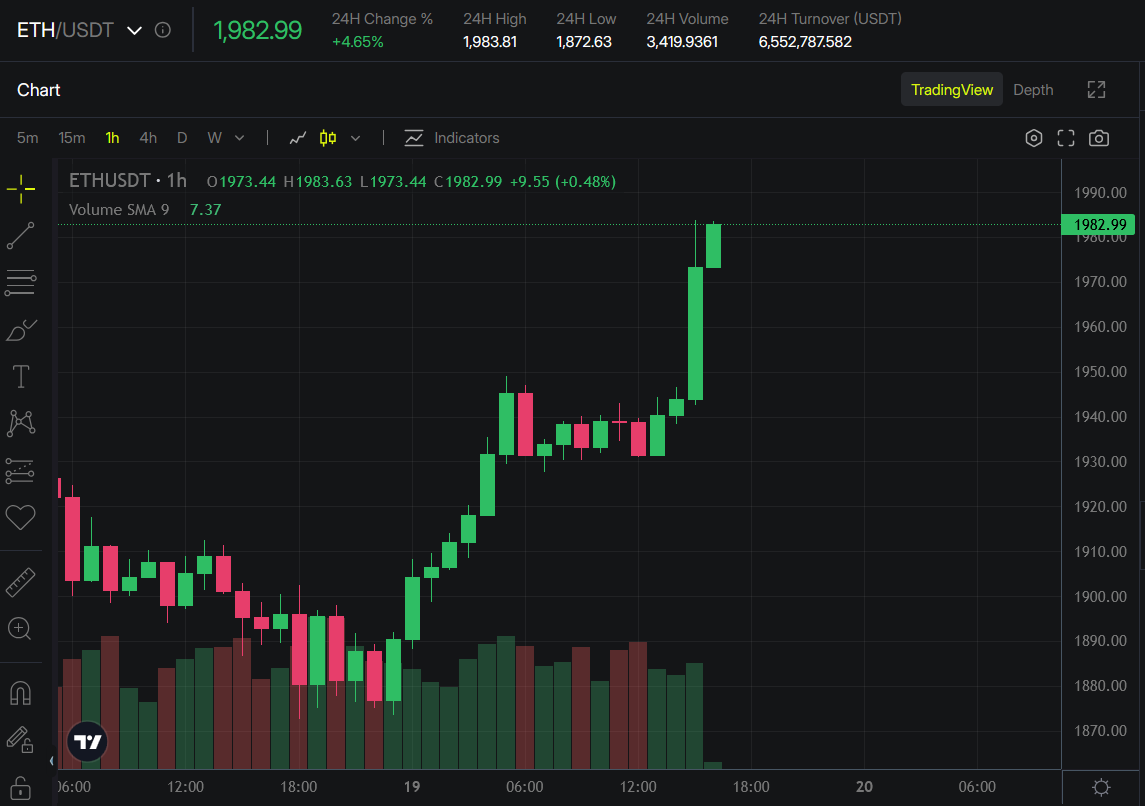Click the date 20 on the time axis
Viewport: 1145px width, 806px height.
[x=864, y=786]
